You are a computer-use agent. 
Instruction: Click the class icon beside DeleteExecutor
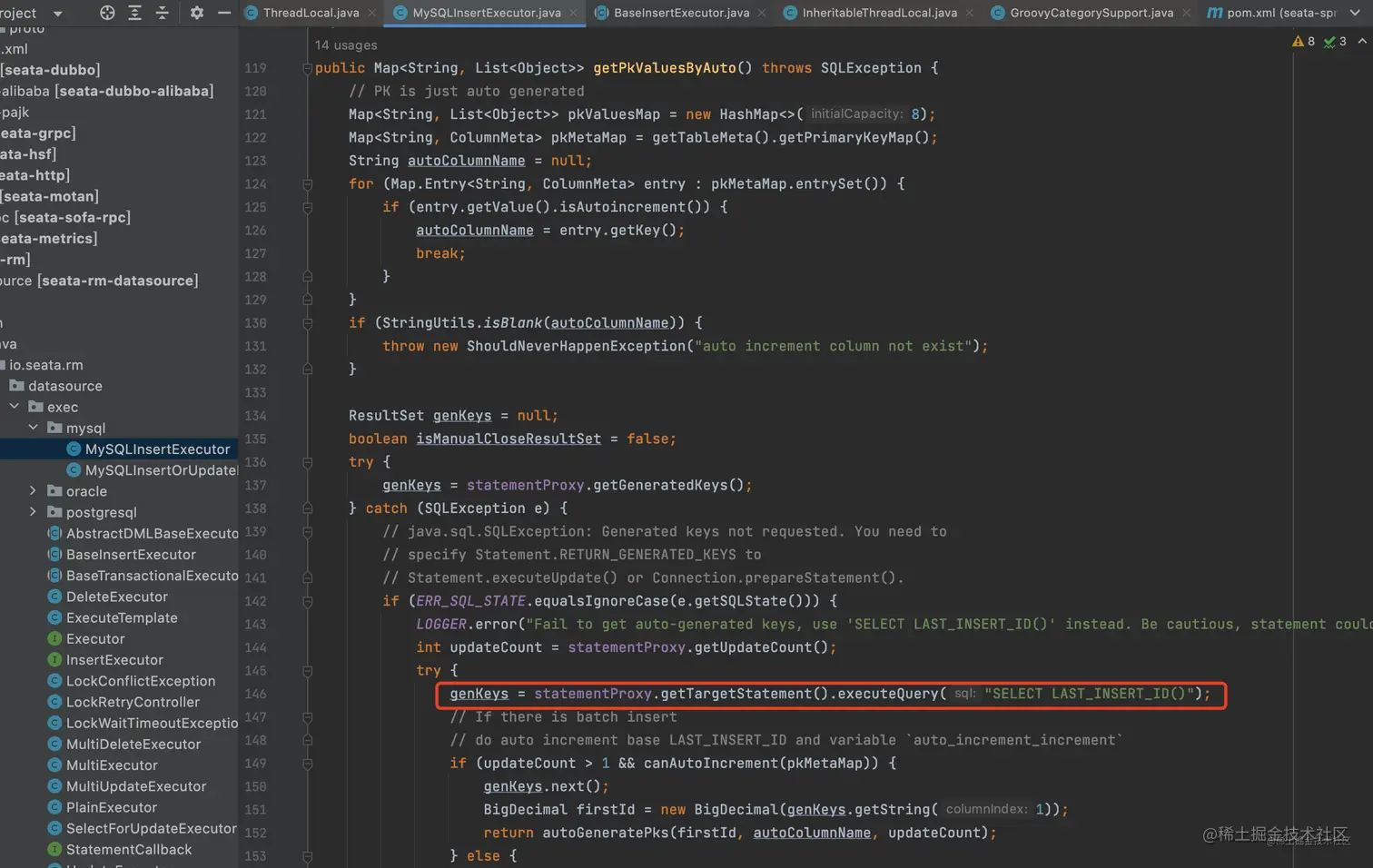(54, 597)
